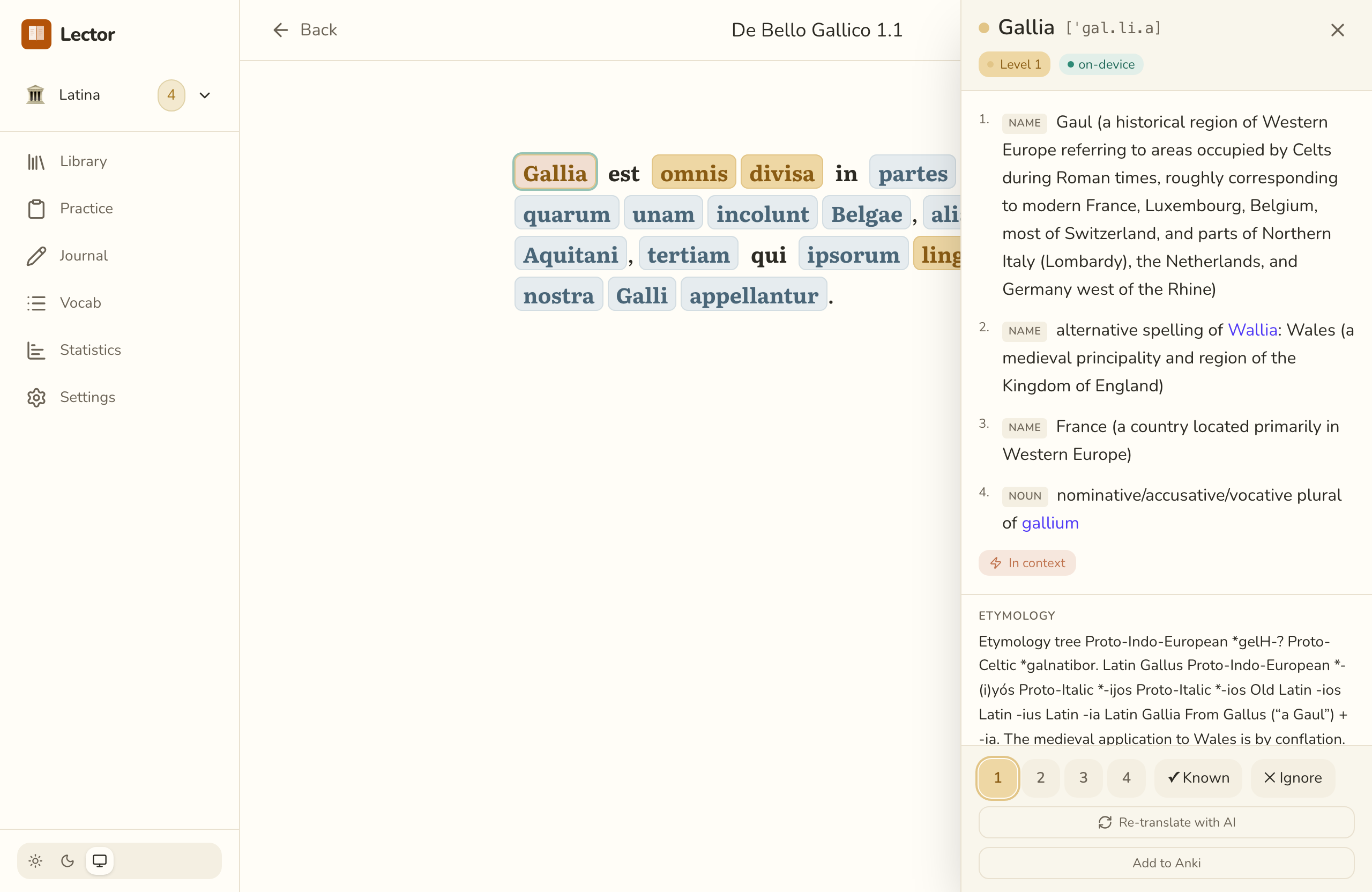Click the Journal pencil icon
1372x892 pixels.
[36, 256]
